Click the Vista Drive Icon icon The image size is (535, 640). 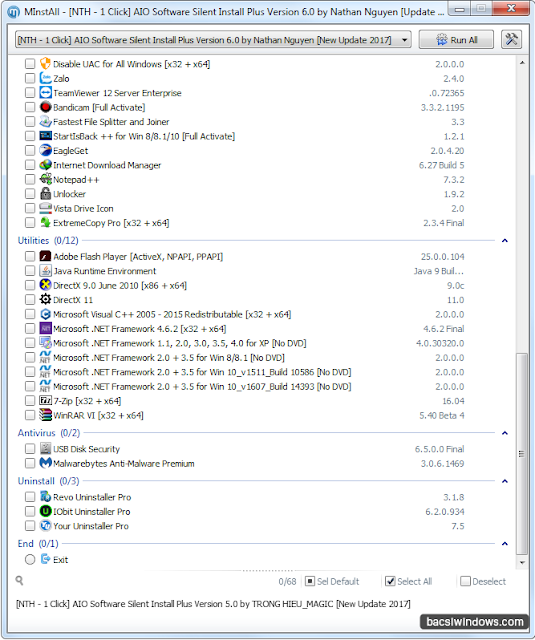(x=45, y=208)
